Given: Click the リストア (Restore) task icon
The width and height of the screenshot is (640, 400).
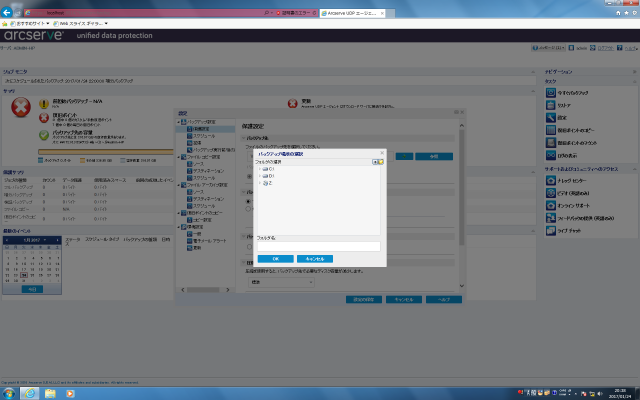Looking at the screenshot, I should click(549, 104).
